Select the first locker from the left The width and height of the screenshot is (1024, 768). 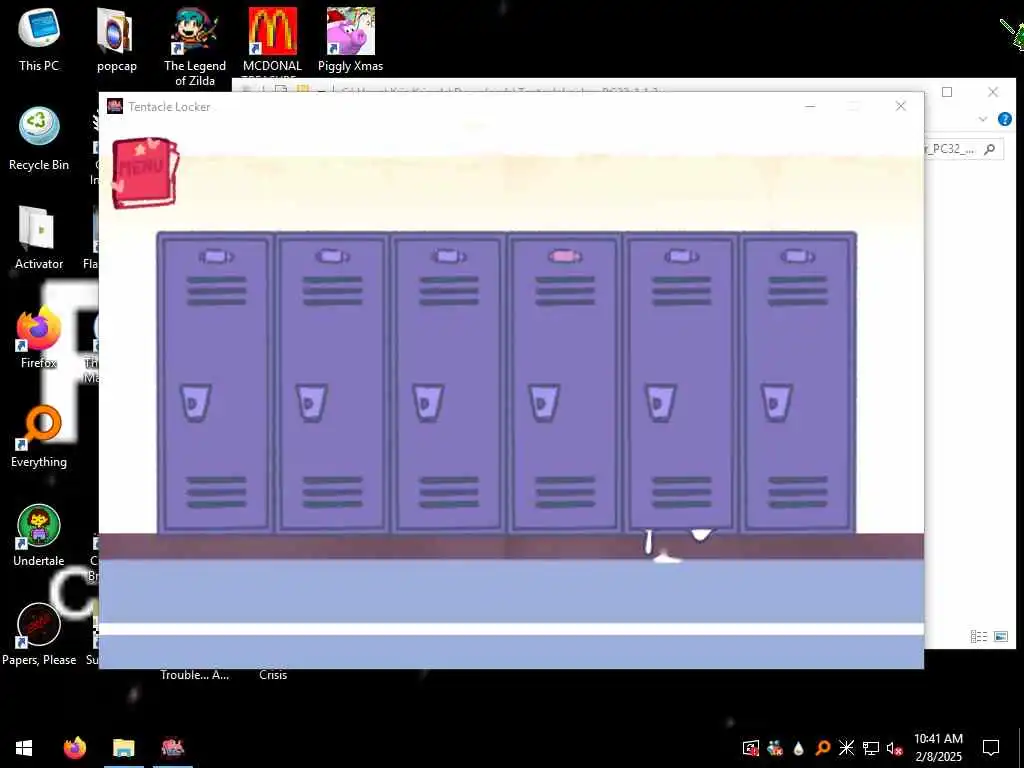[216, 383]
